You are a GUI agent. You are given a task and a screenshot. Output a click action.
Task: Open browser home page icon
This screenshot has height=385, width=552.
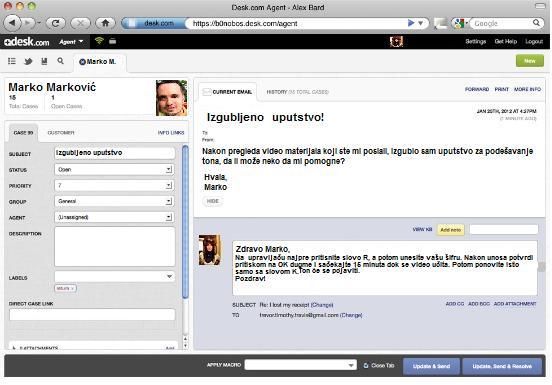point(105,23)
